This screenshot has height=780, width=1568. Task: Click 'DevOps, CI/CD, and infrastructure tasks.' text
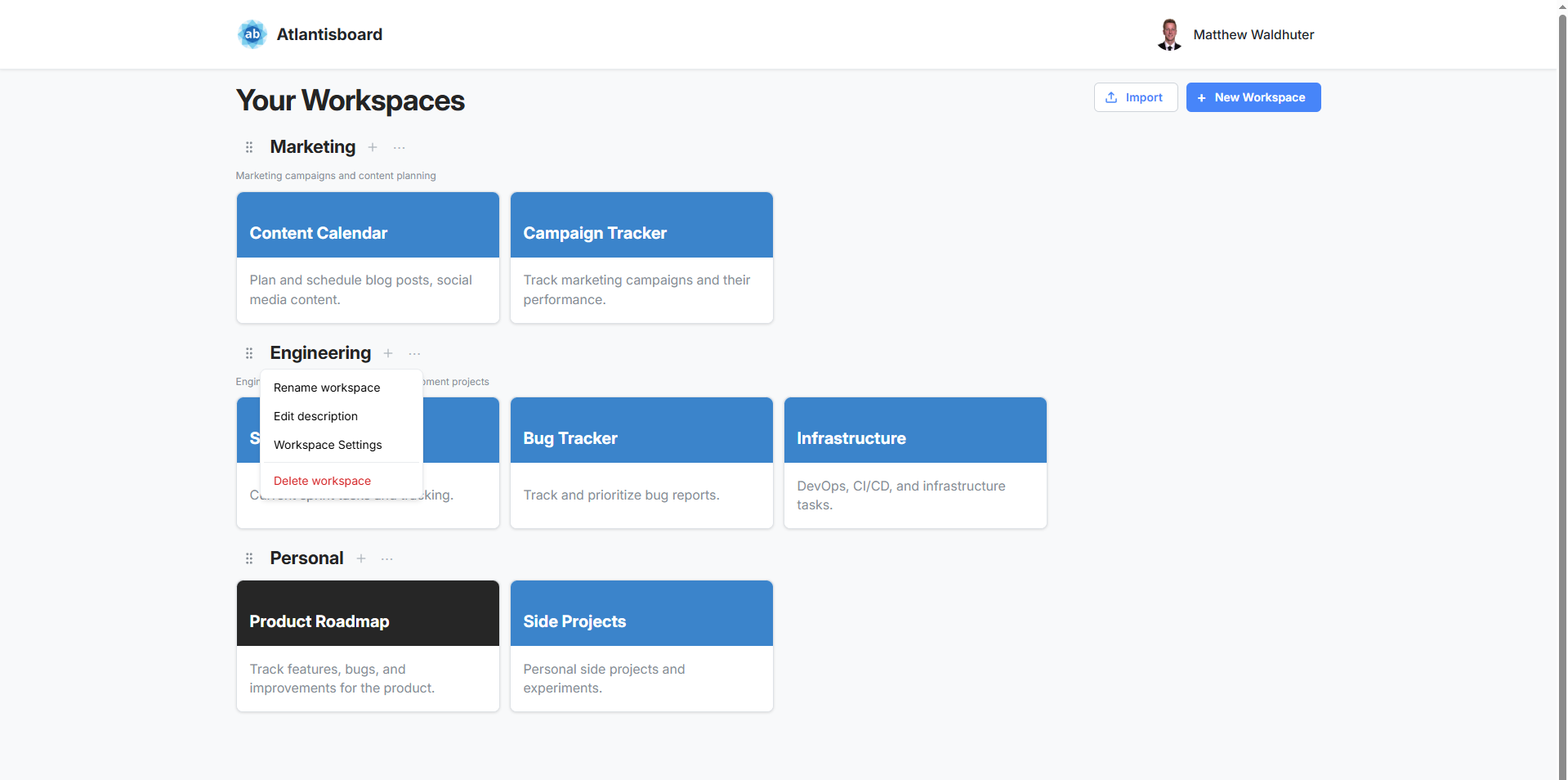pos(901,495)
